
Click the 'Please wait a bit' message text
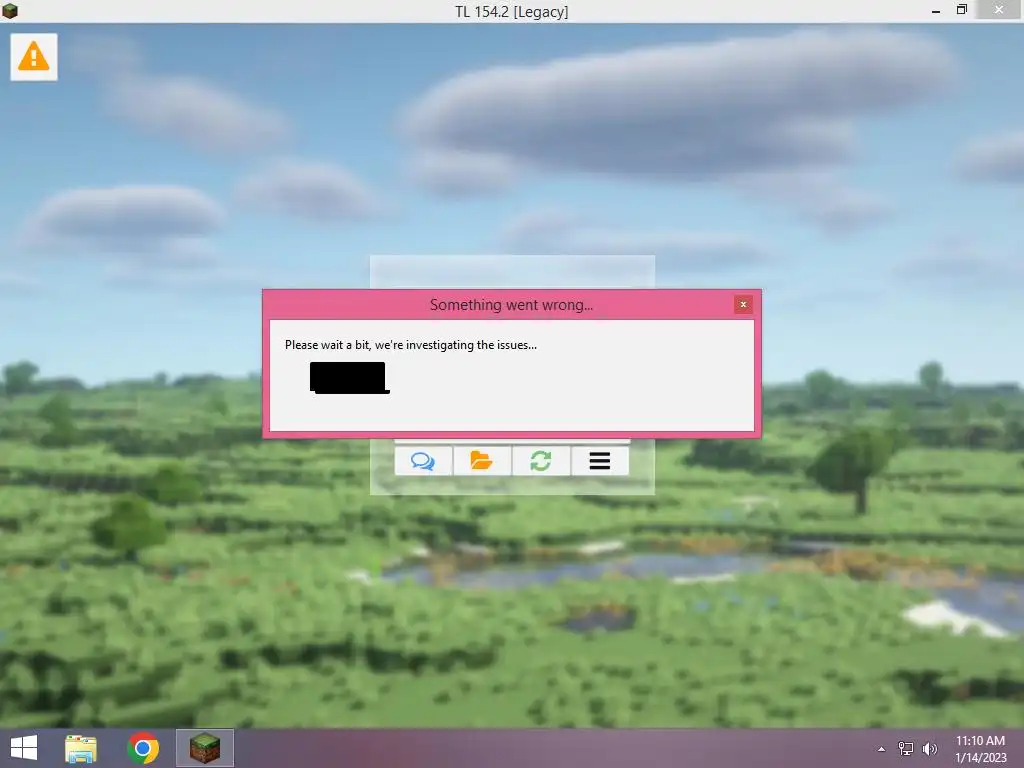pos(411,345)
